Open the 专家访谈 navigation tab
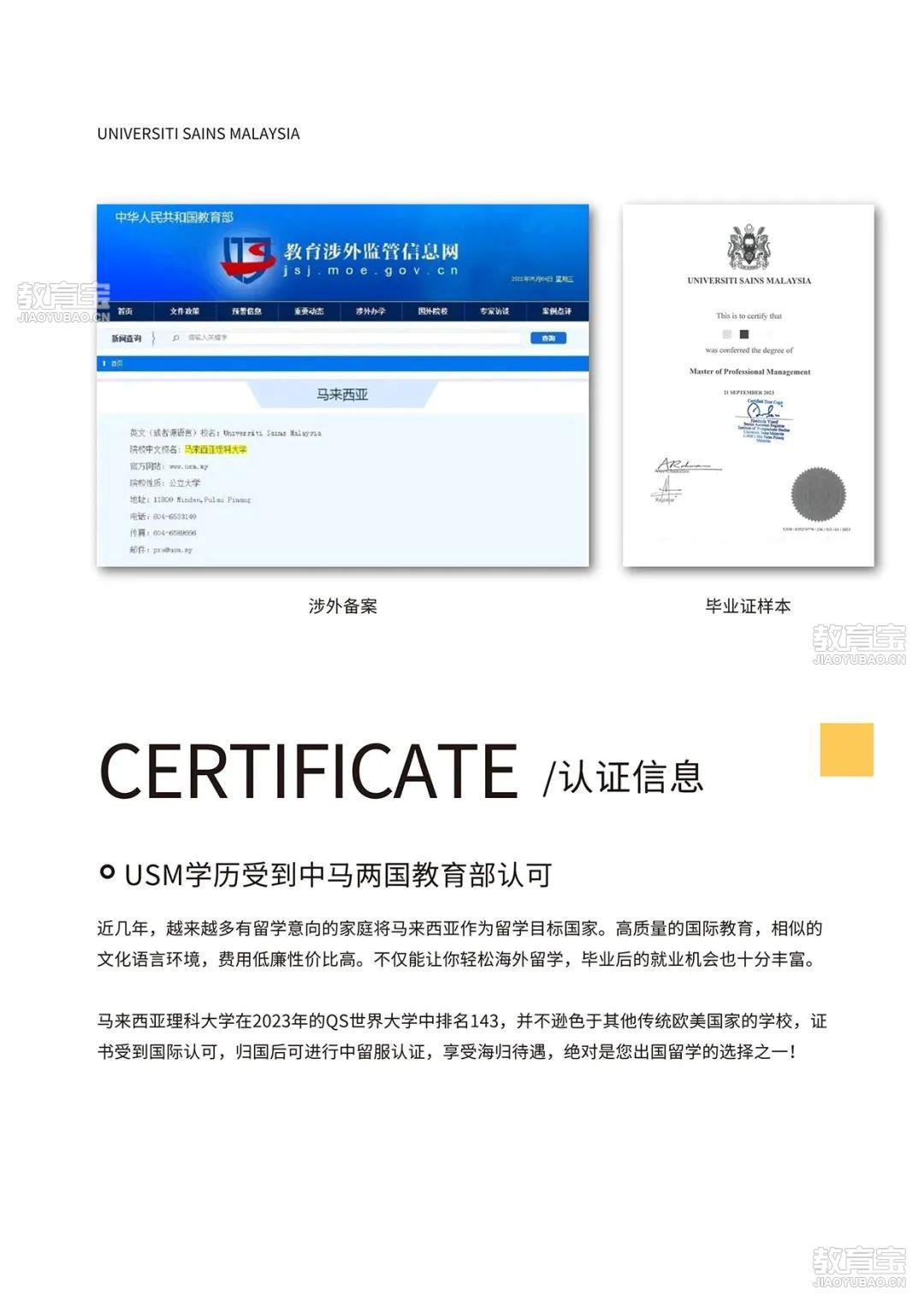 click(x=494, y=311)
